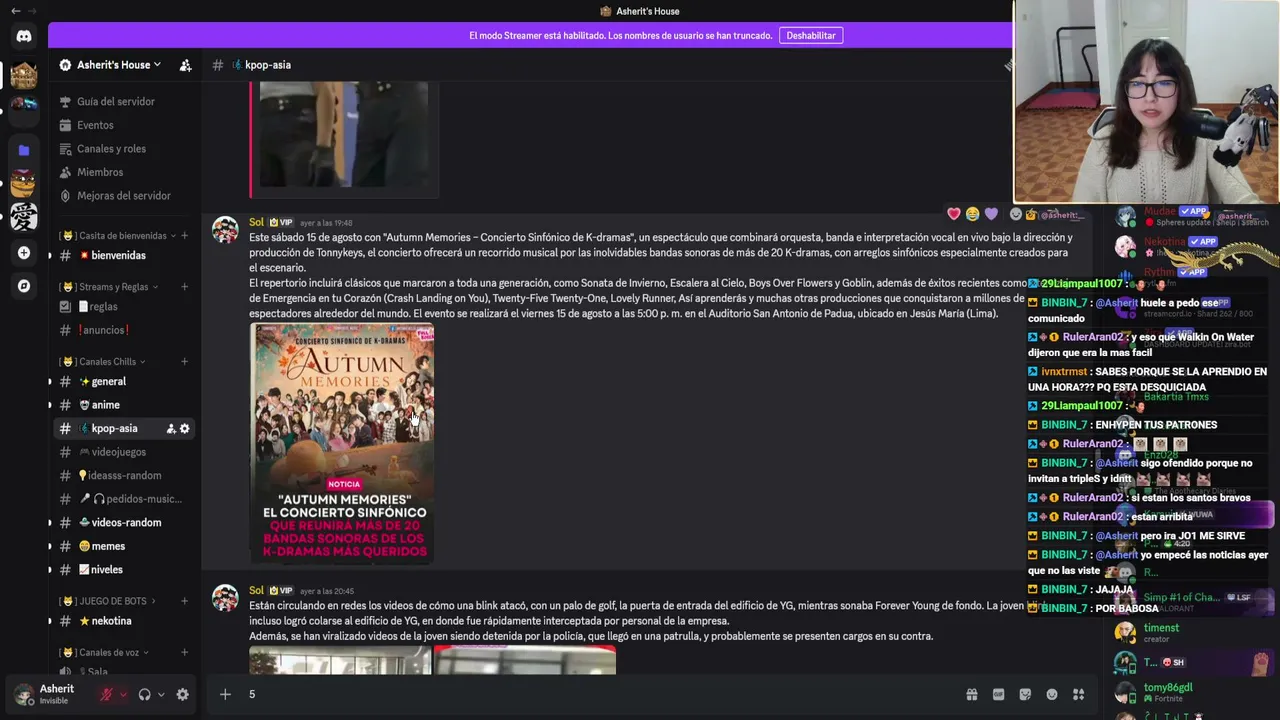Open audio output options arrow
This screenshot has width=1280, height=720.
point(161,695)
